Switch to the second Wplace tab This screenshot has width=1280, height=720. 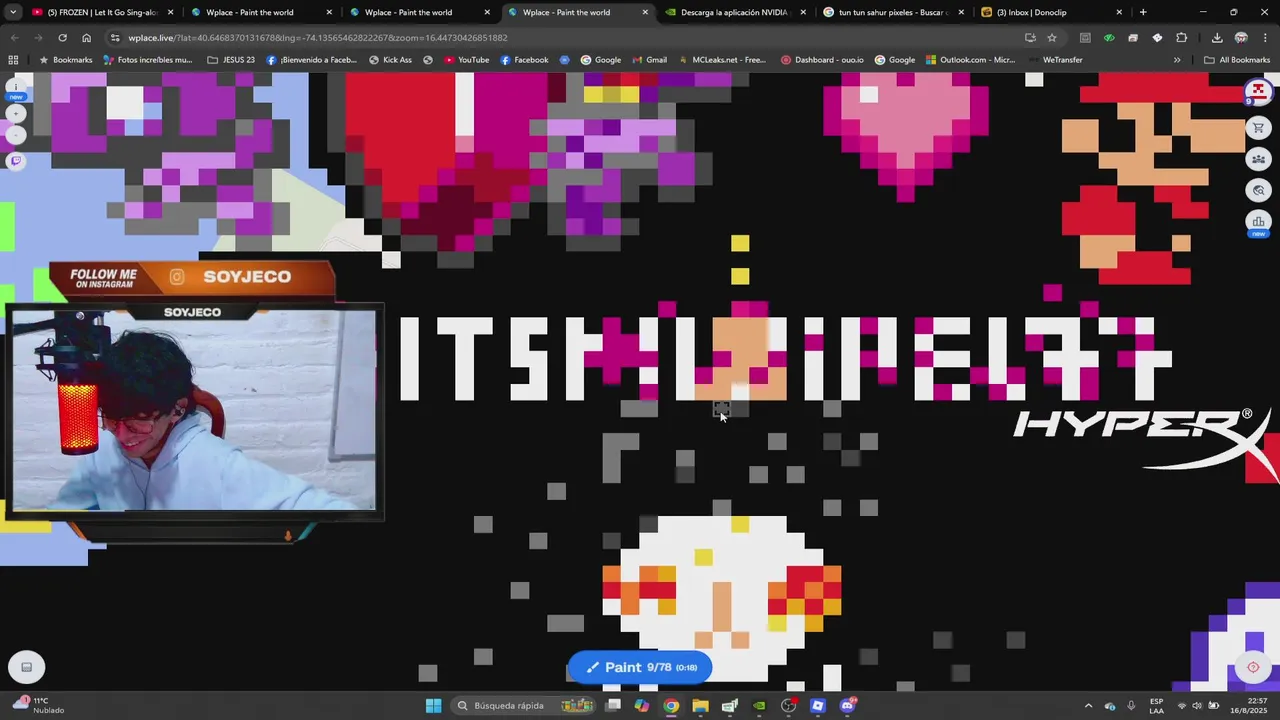point(418,12)
